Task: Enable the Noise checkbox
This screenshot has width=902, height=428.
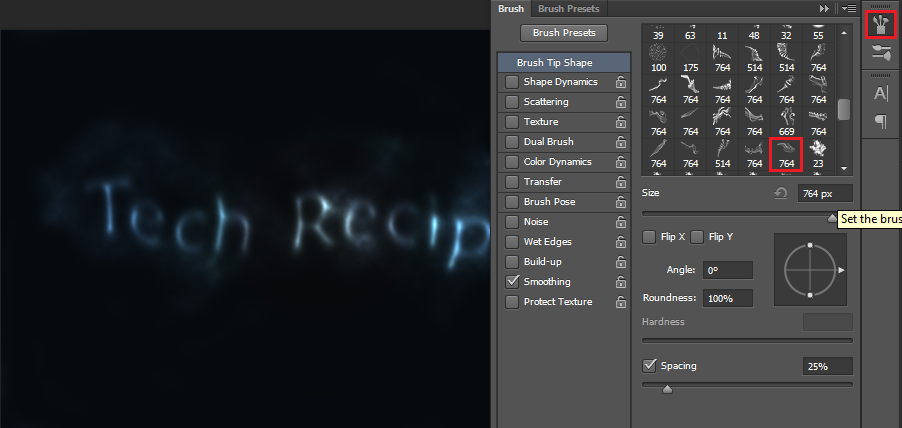Action: point(512,222)
